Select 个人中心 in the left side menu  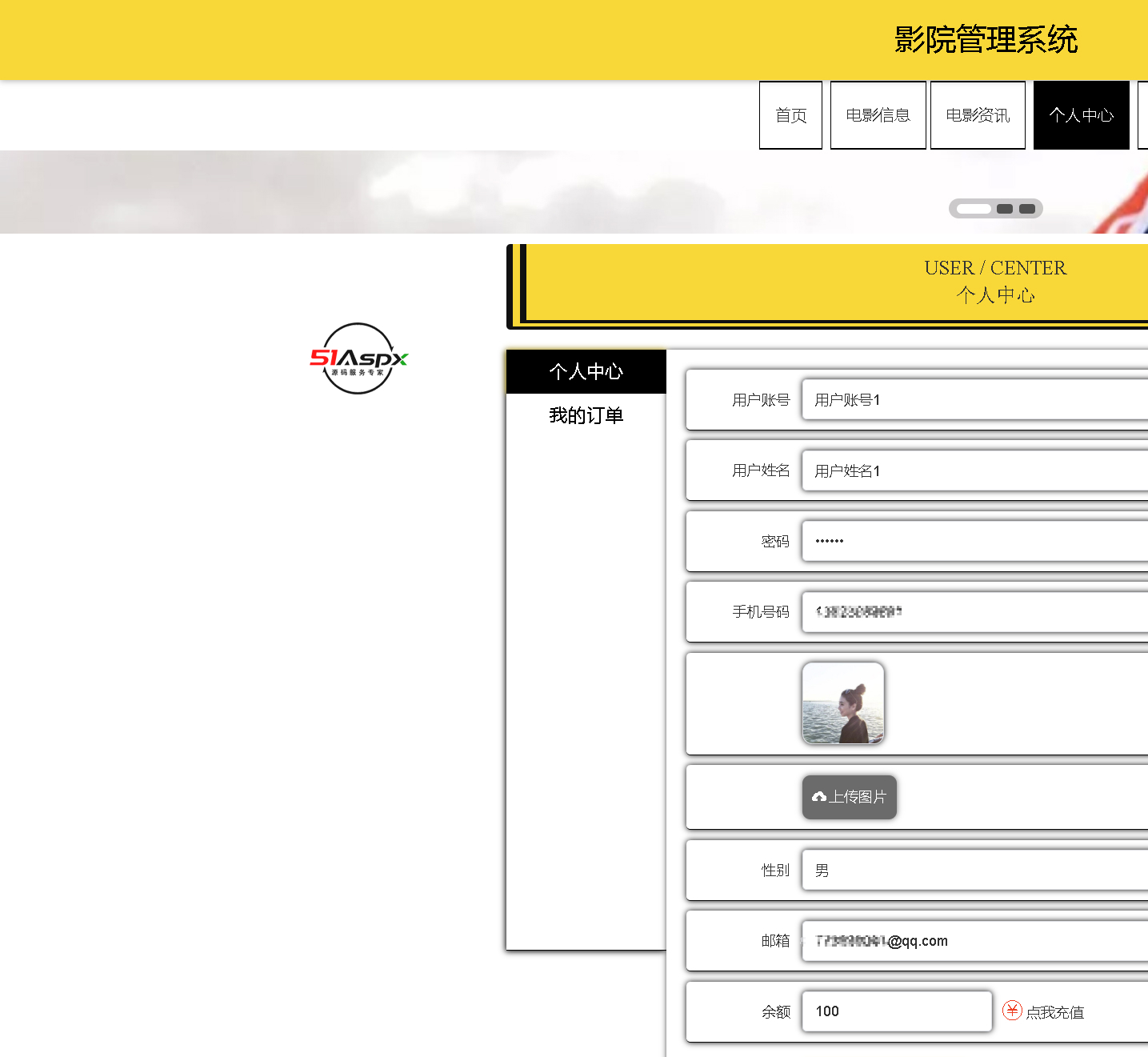tap(586, 371)
